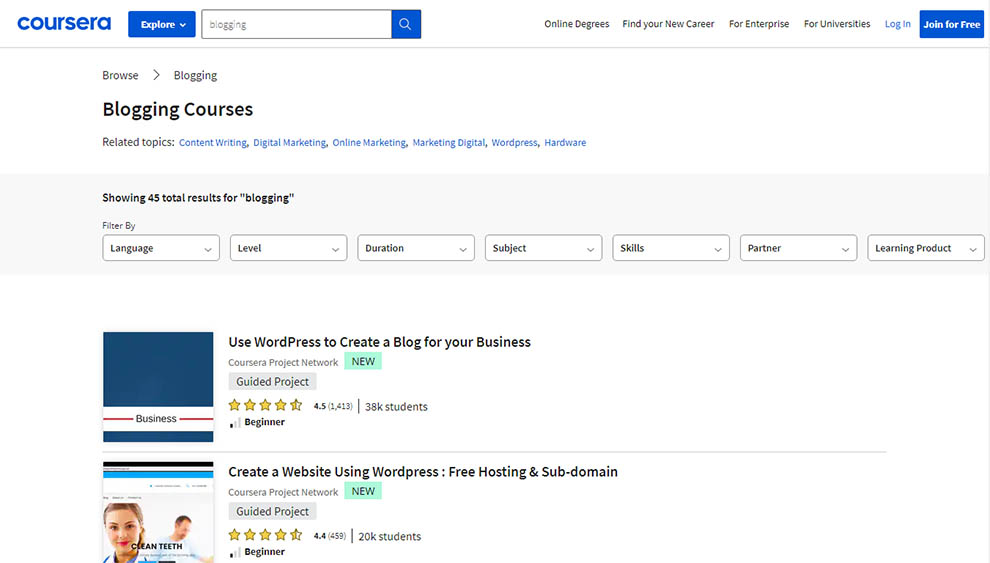Click the Log In link

[897, 24]
